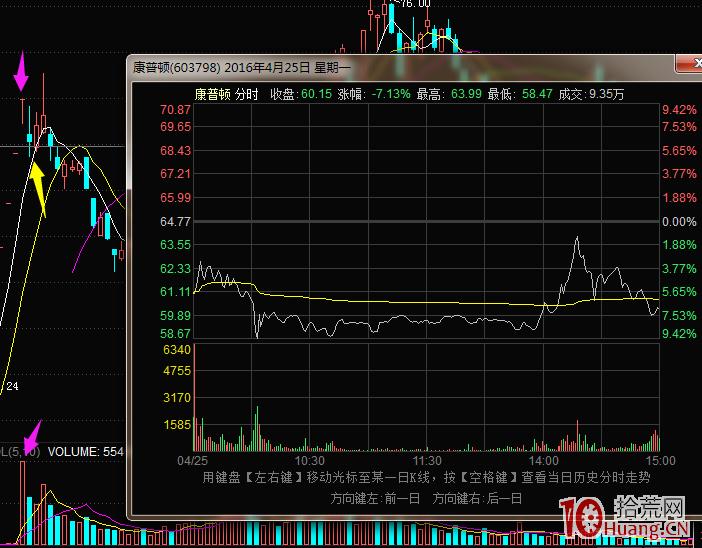Click the tallest opening volume bar at 04/25

tap(194, 398)
